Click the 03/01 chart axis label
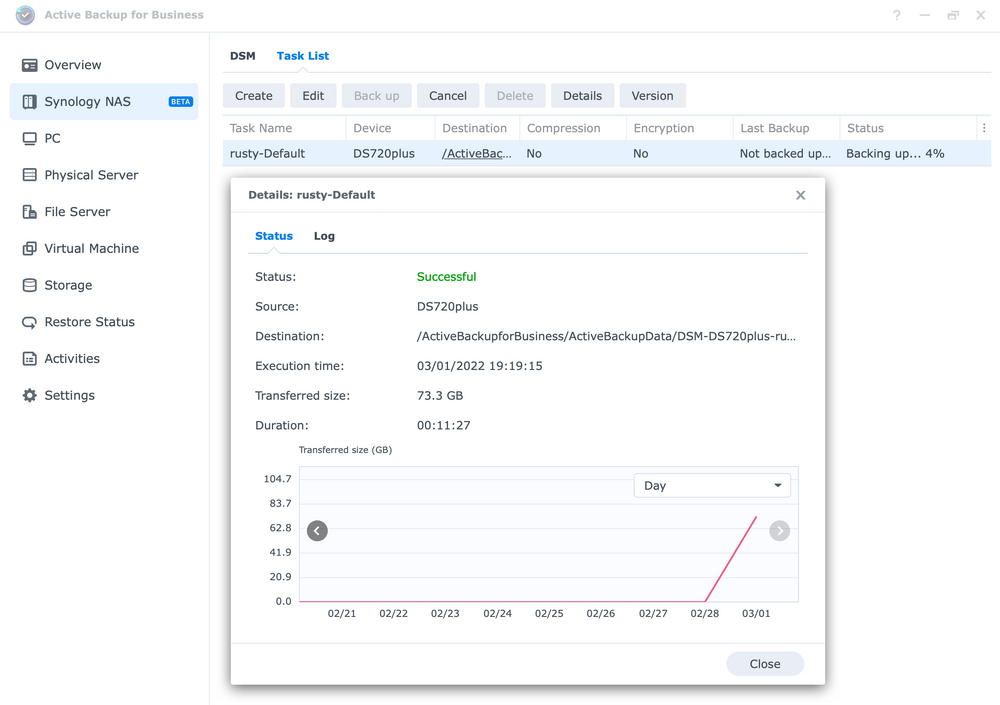The width and height of the screenshot is (1000, 705). pyautogui.click(x=756, y=613)
